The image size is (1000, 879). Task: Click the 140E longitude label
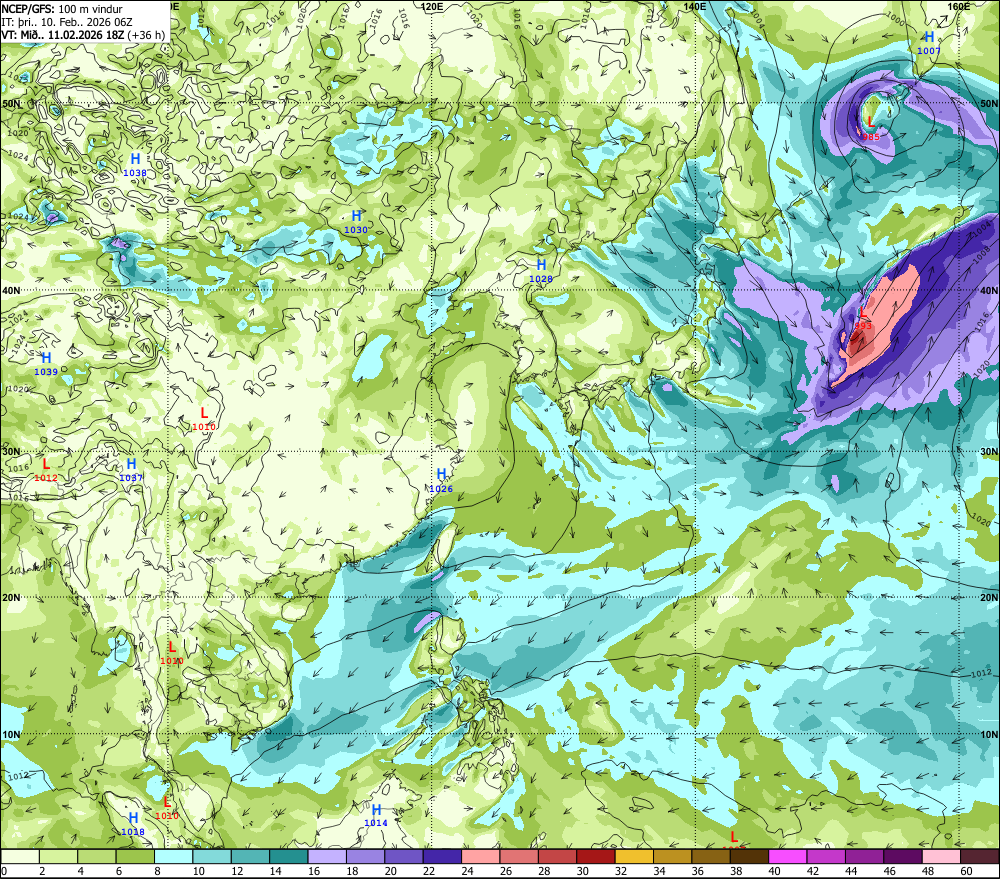(x=695, y=6)
